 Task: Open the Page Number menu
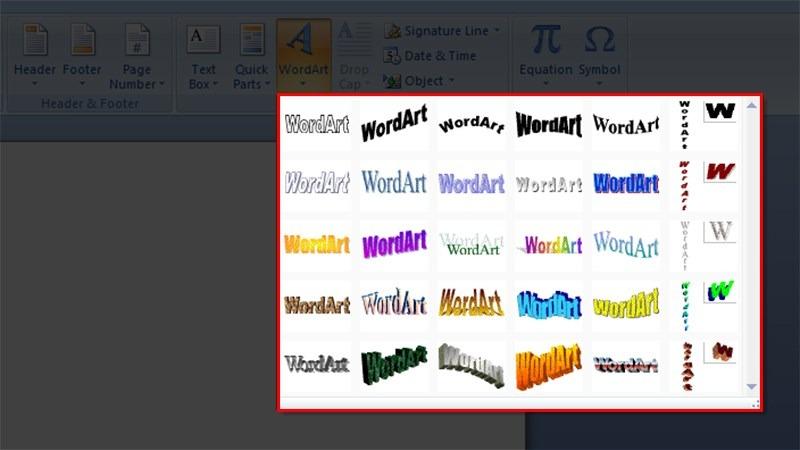tap(136, 56)
